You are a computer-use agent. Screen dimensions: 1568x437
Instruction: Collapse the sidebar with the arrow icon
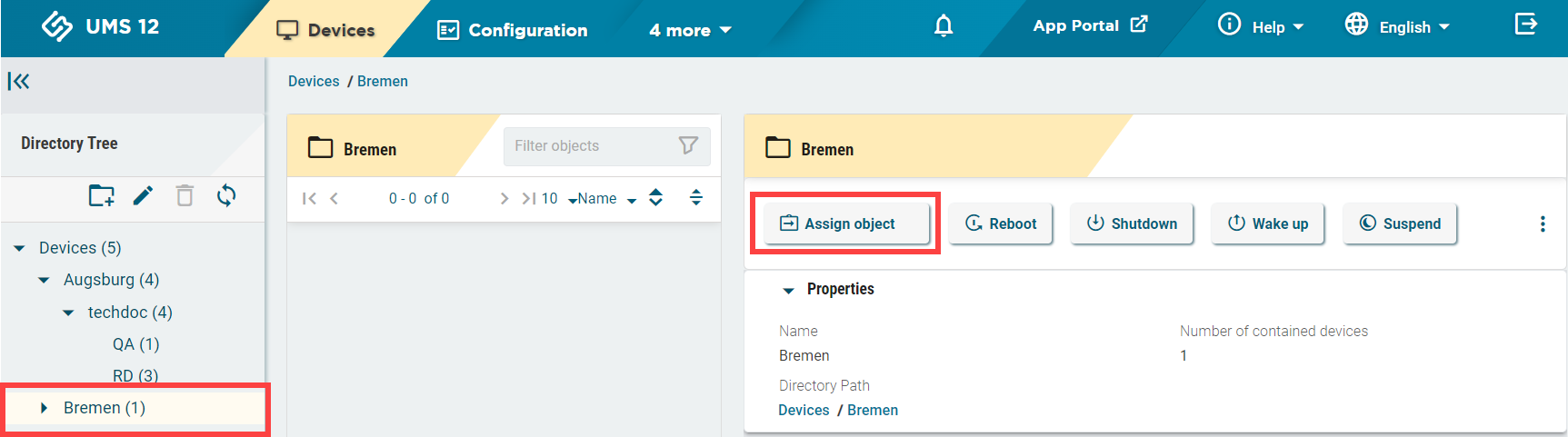click(18, 82)
